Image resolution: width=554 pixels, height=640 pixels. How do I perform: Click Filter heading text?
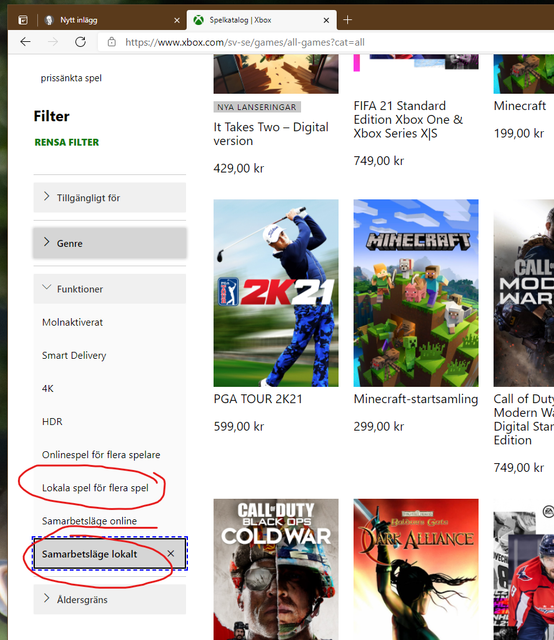coord(51,116)
